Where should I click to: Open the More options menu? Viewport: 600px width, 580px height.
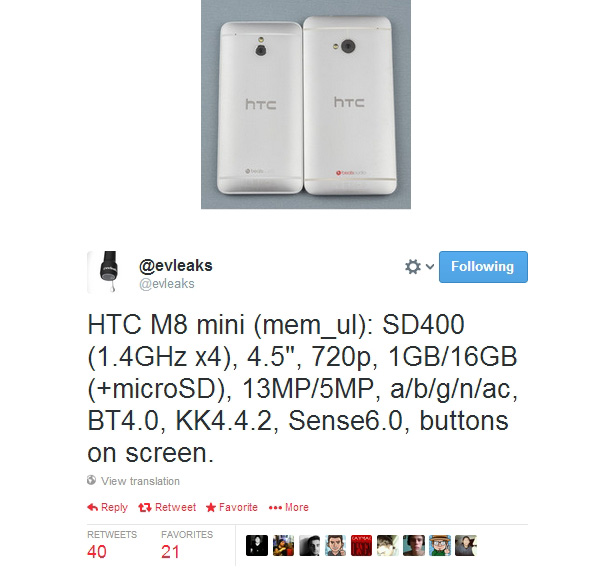289,507
